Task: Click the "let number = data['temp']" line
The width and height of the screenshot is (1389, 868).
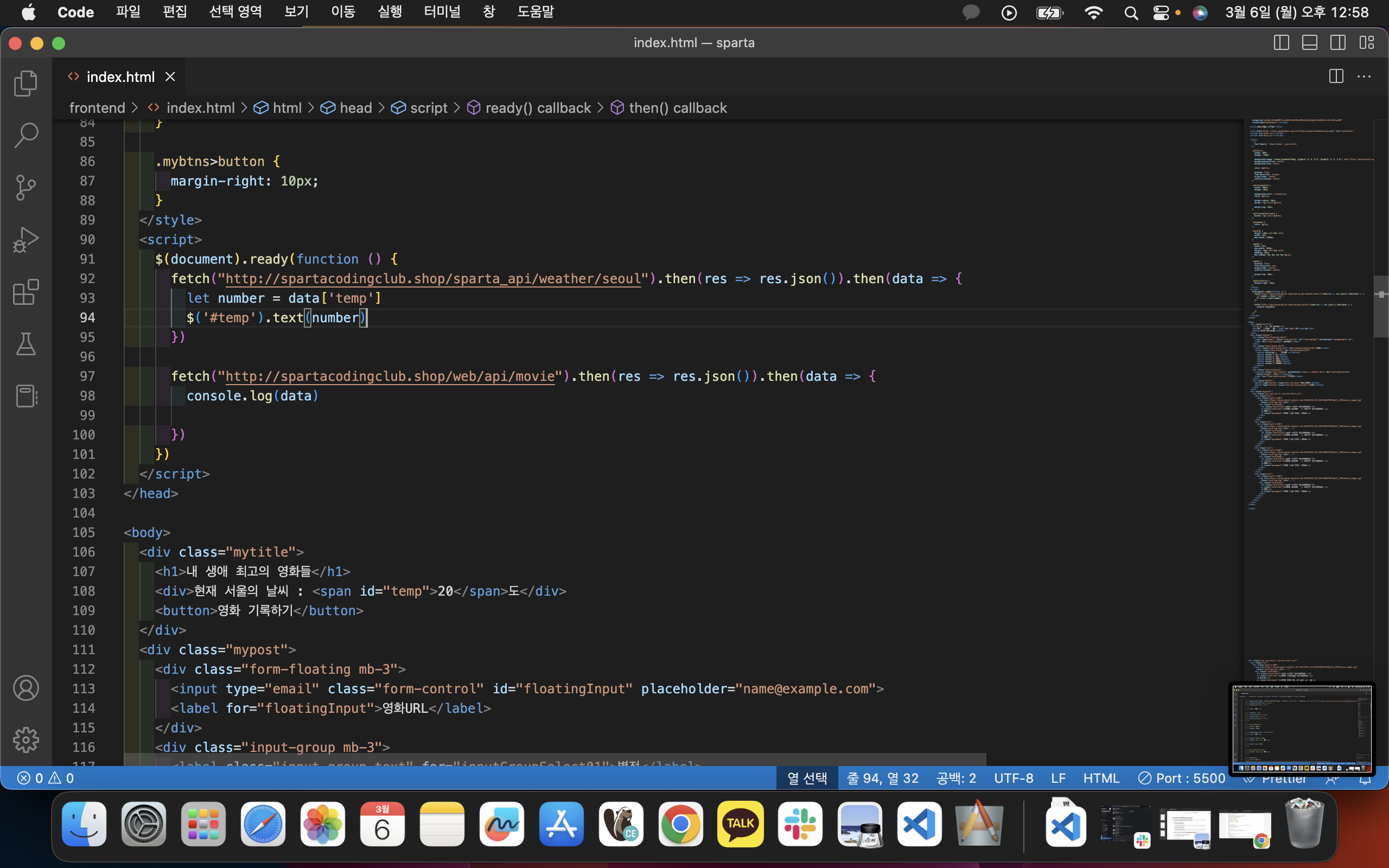Action: (x=284, y=298)
